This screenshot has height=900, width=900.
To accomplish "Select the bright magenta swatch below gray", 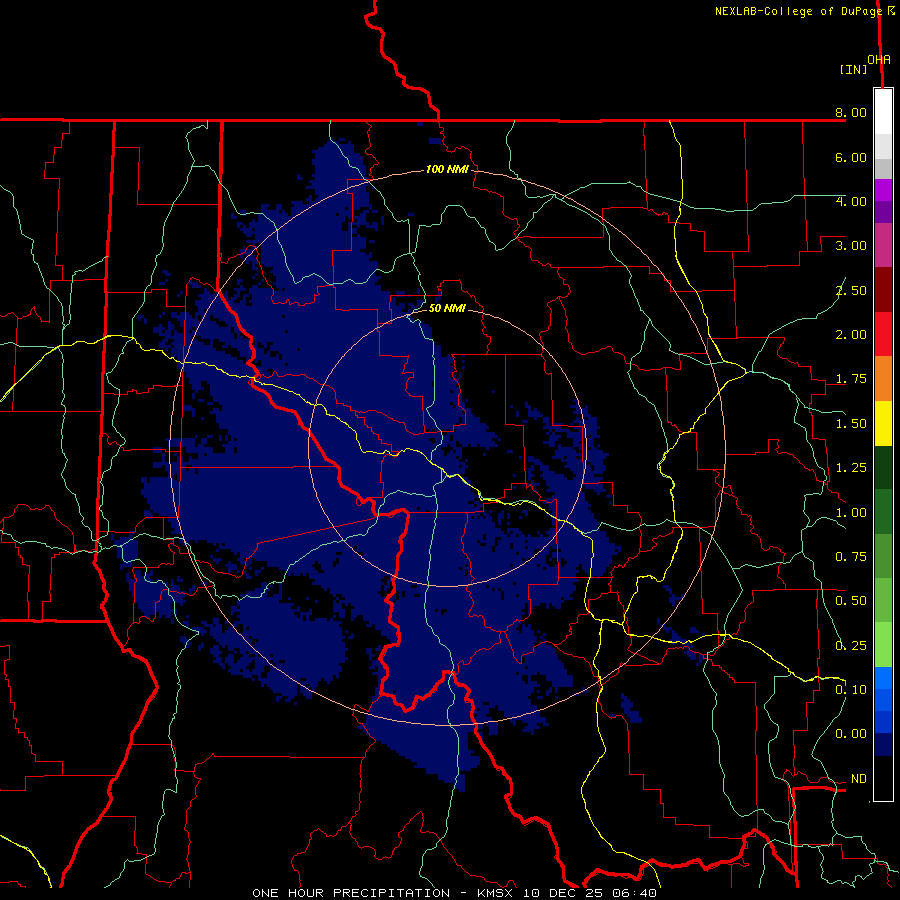I will 883,190.
